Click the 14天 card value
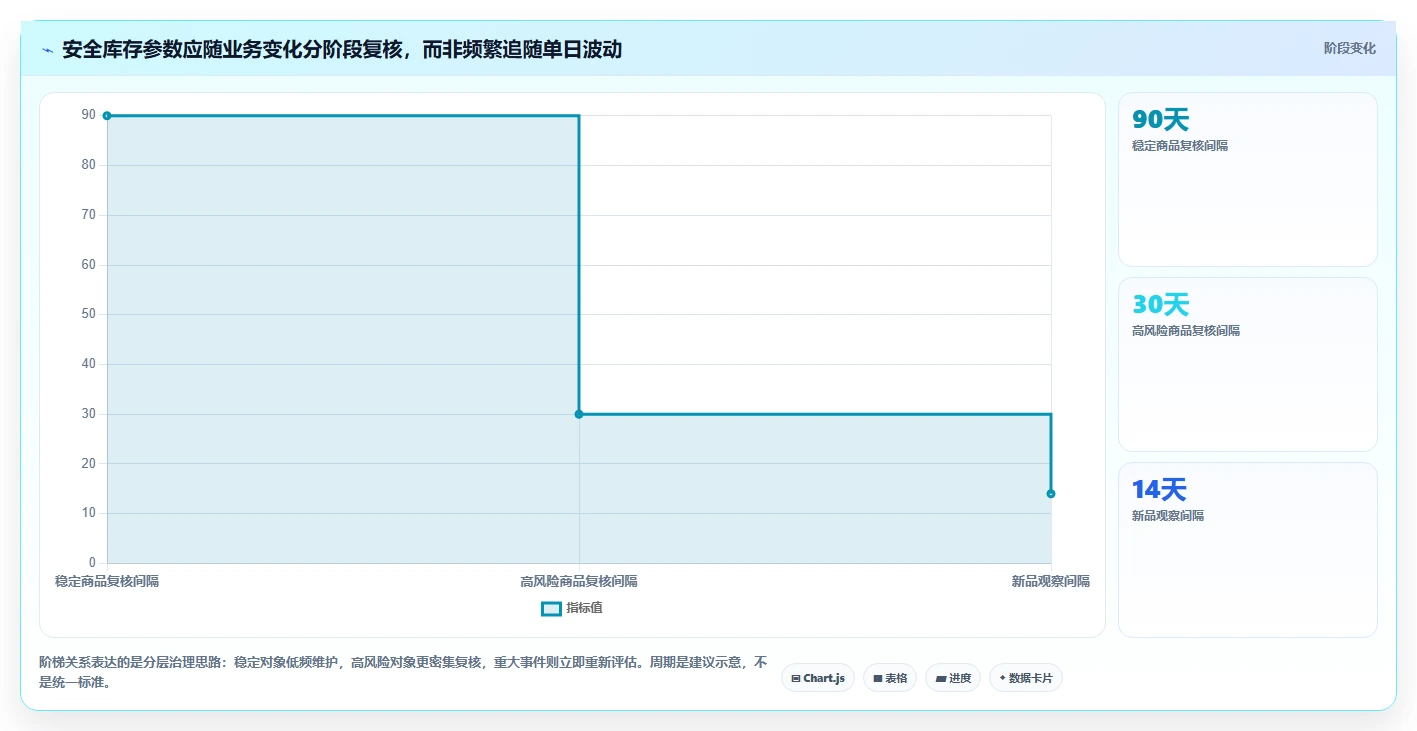The height and width of the screenshot is (731, 1417). coord(1159,490)
